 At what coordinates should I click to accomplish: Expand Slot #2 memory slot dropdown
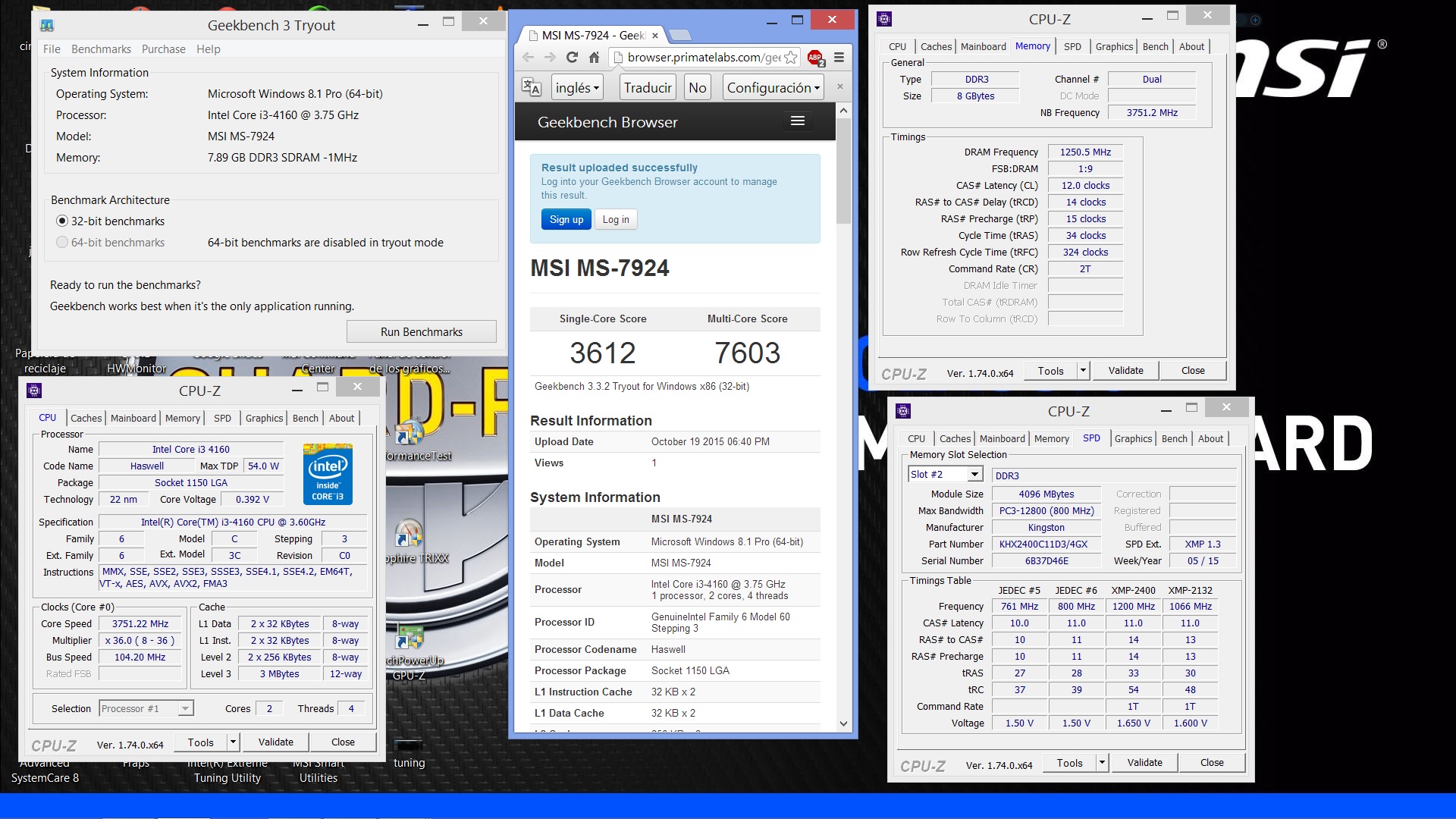[974, 475]
